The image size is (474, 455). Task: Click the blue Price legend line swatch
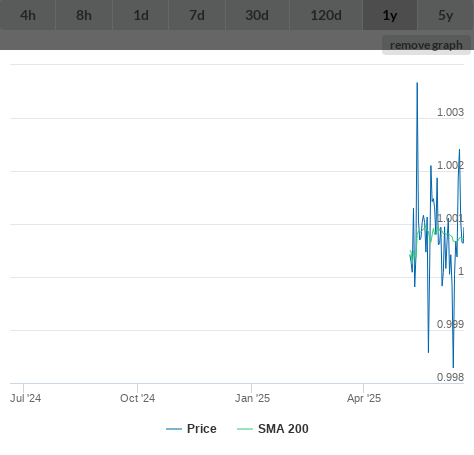coord(174,429)
